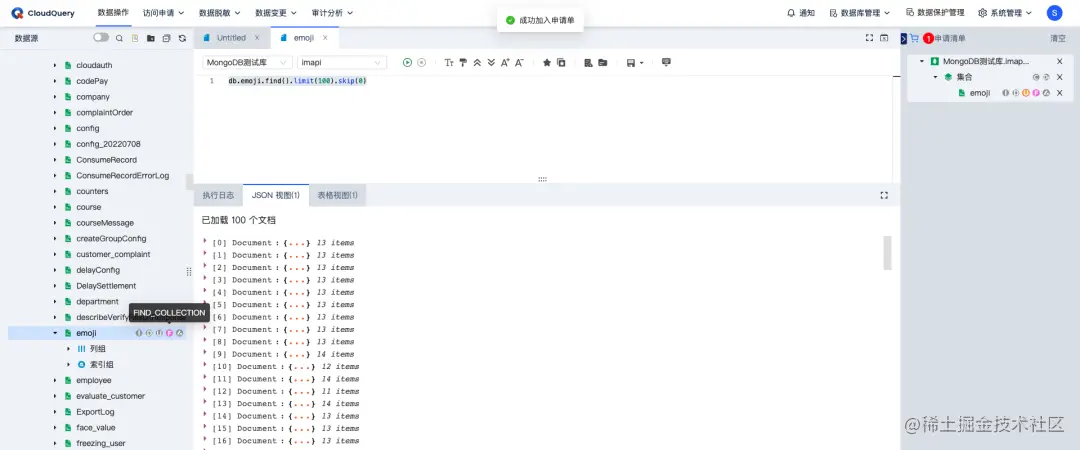Click the JSON results vertical scrollbar
The image size is (1080, 450).
point(887,252)
